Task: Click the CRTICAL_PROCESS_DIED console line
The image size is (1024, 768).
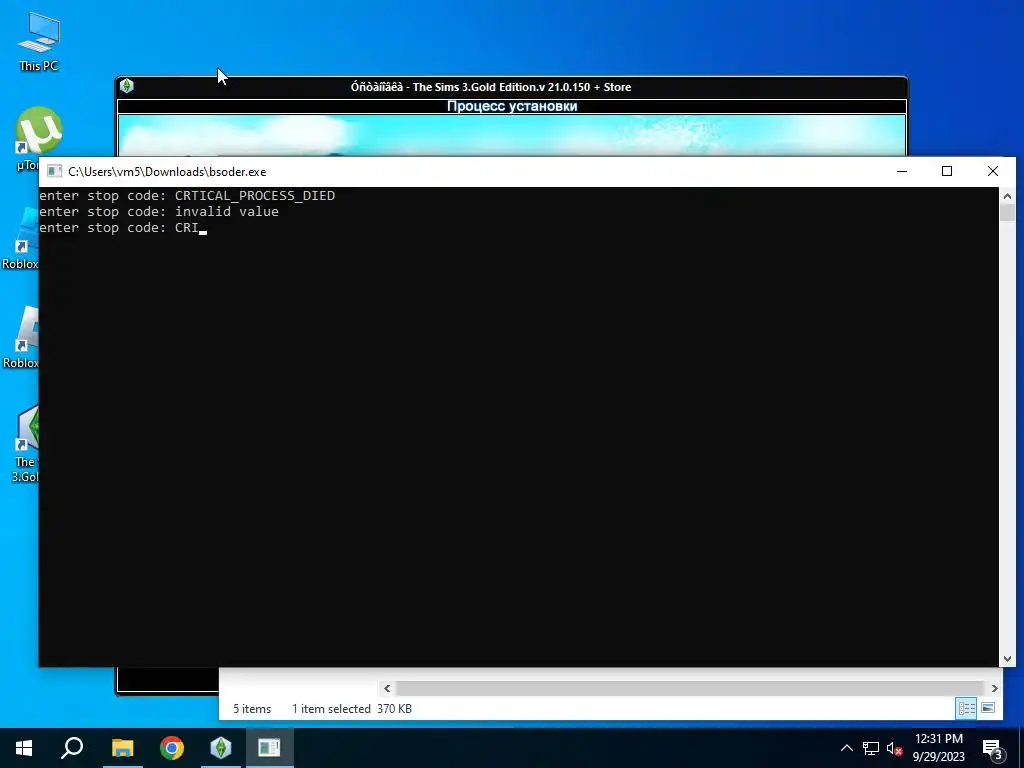Action: tap(187, 195)
